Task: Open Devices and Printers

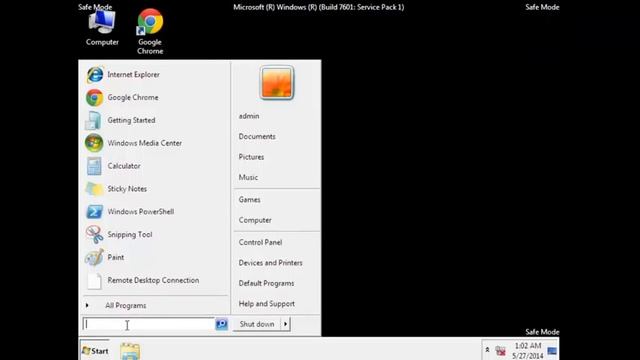Action: (x=271, y=263)
